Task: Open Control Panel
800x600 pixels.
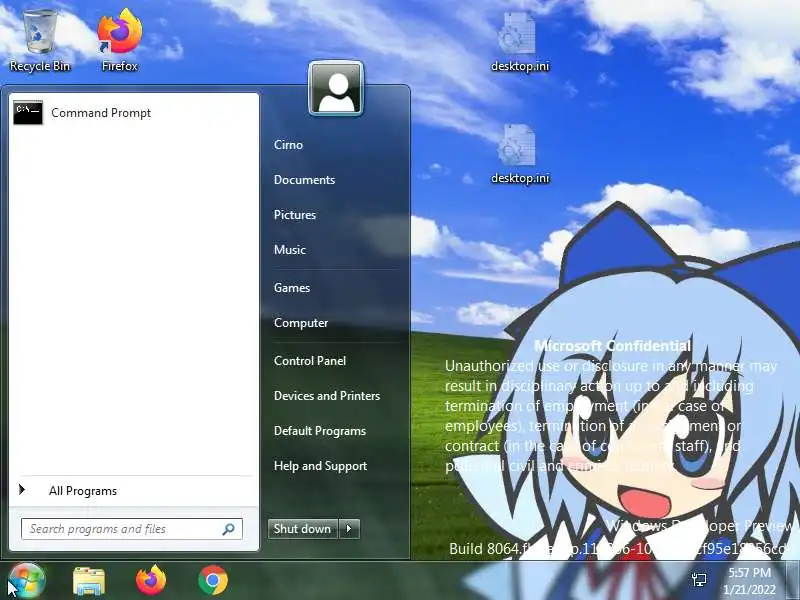Action: click(x=310, y=361)
